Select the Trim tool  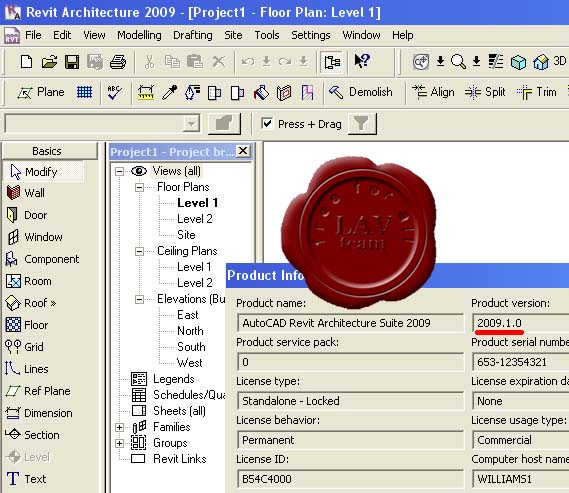click(536, 92)
